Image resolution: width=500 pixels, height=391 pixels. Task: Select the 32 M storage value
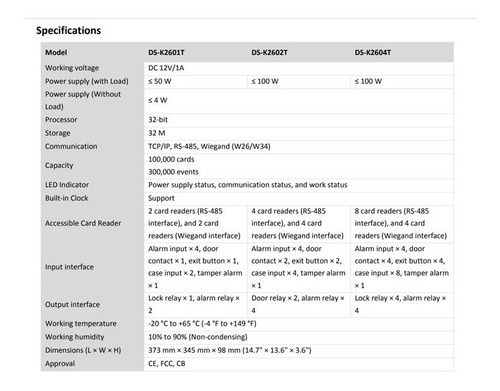click(157, 133)
